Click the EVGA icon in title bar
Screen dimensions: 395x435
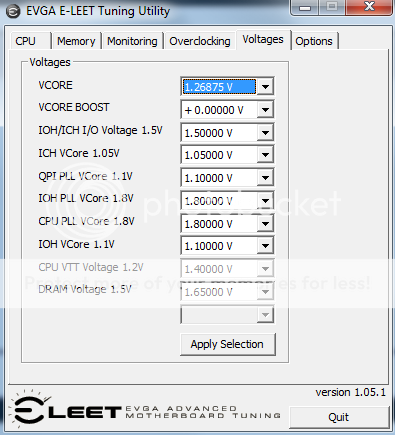click(x=13, y=12)
